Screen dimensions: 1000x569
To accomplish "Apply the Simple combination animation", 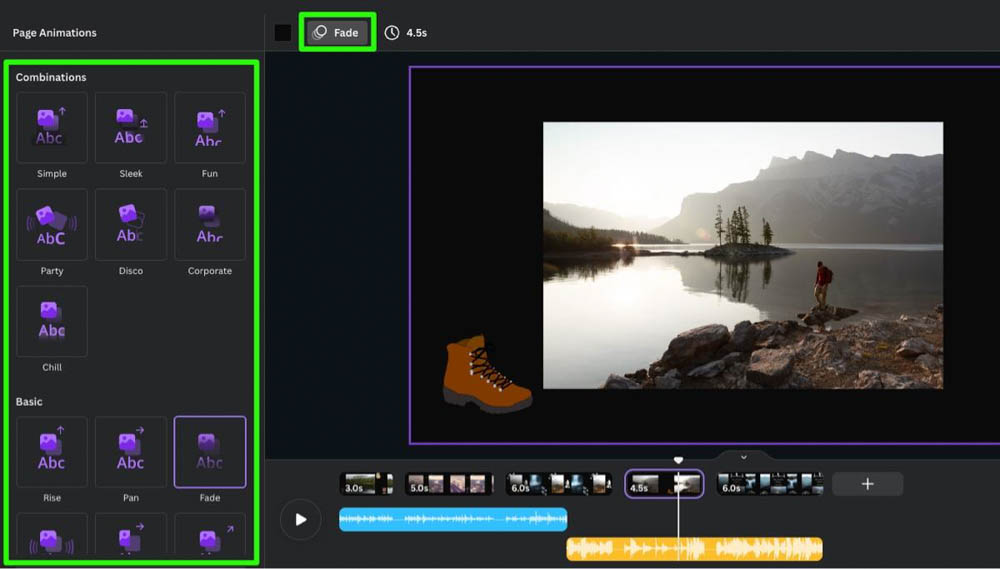I will [x=52, y=128].
